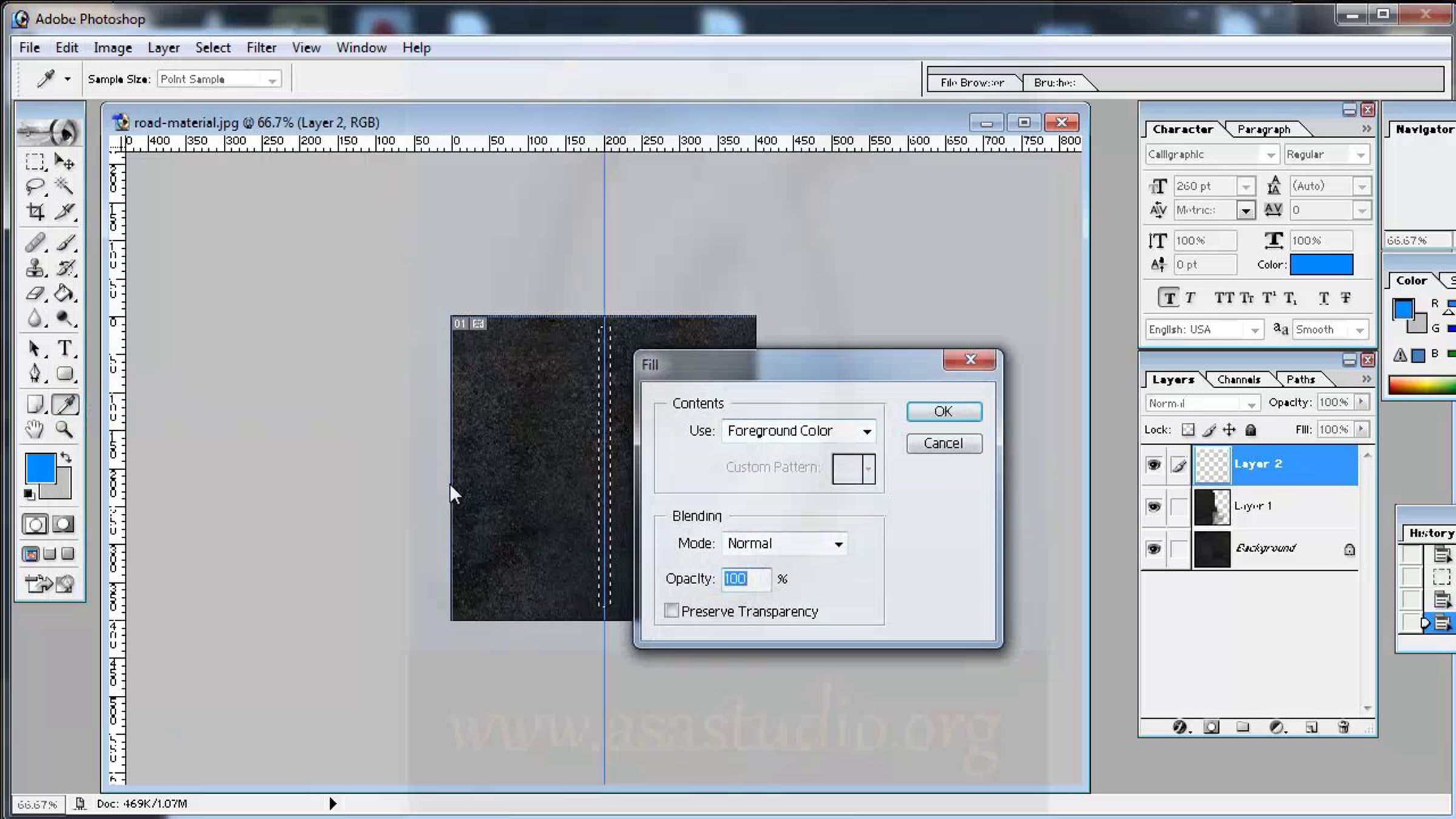Click the Character panel blue color swatch
The width and height of the screenshot is (1456, 819).
coord(1321,265)
